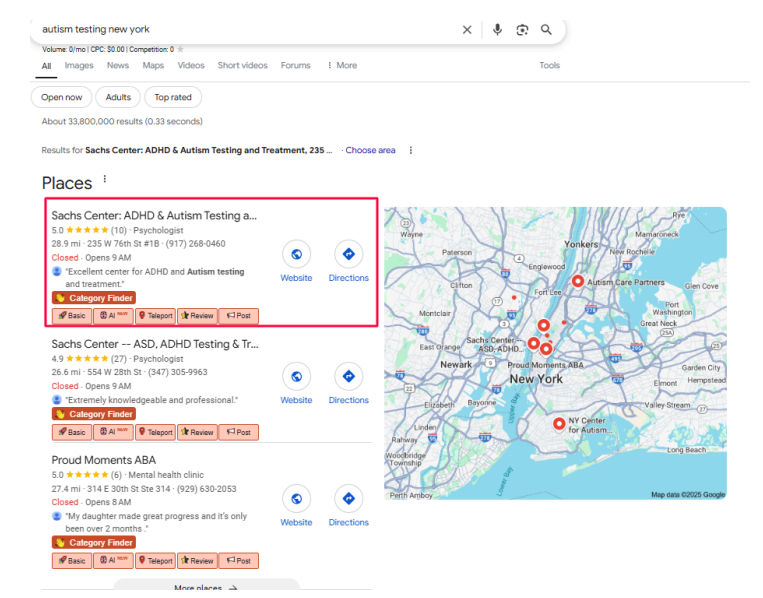Image resolution: width=763 pixels, height=598 pixels.
Task: Click the Sachs Center -- ASD, ADHD map label
Action: 496,344
